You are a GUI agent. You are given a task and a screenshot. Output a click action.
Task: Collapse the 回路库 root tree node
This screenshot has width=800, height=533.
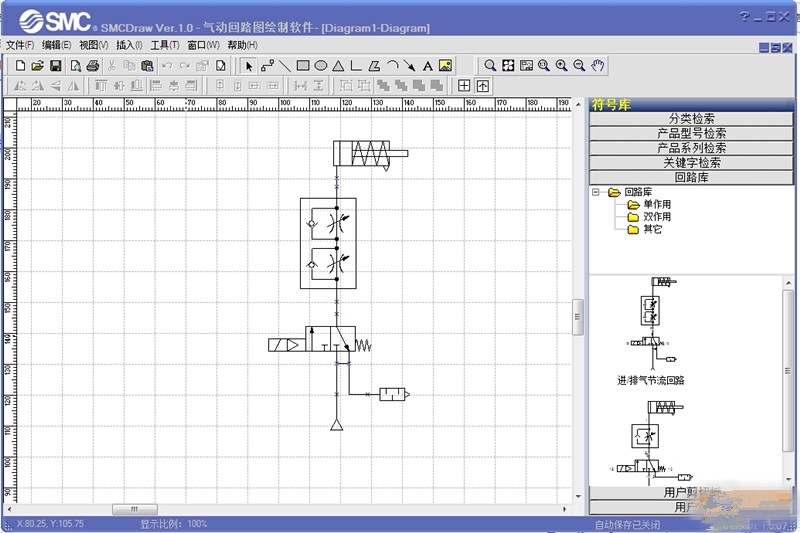point(596,192)
